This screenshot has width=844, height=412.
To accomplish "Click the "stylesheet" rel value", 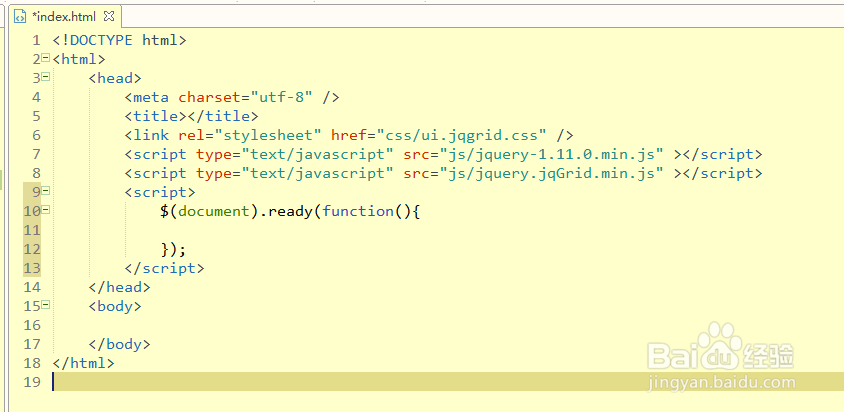I will click(268, 135).
